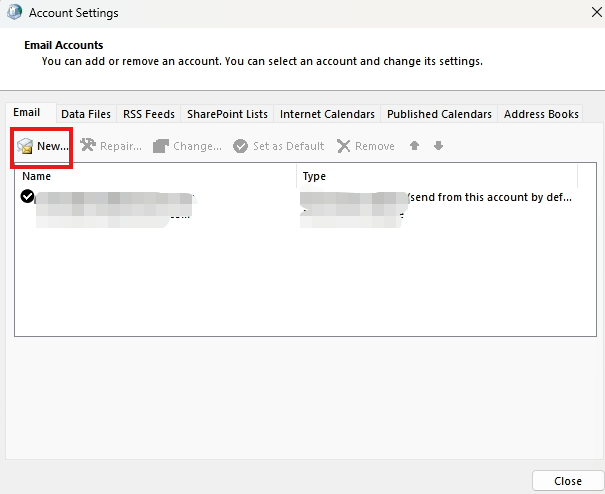The image size is (605, 494).
Task: Move account up with the up arrow
Action: 414,146
